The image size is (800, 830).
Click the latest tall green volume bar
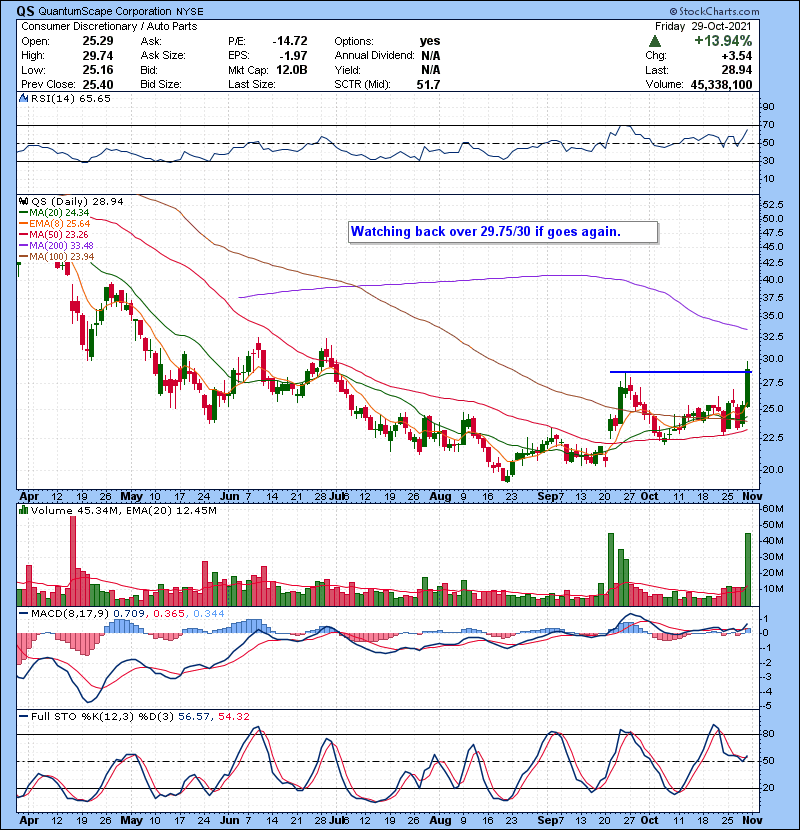pyautogui.click(x=748, y=570)
